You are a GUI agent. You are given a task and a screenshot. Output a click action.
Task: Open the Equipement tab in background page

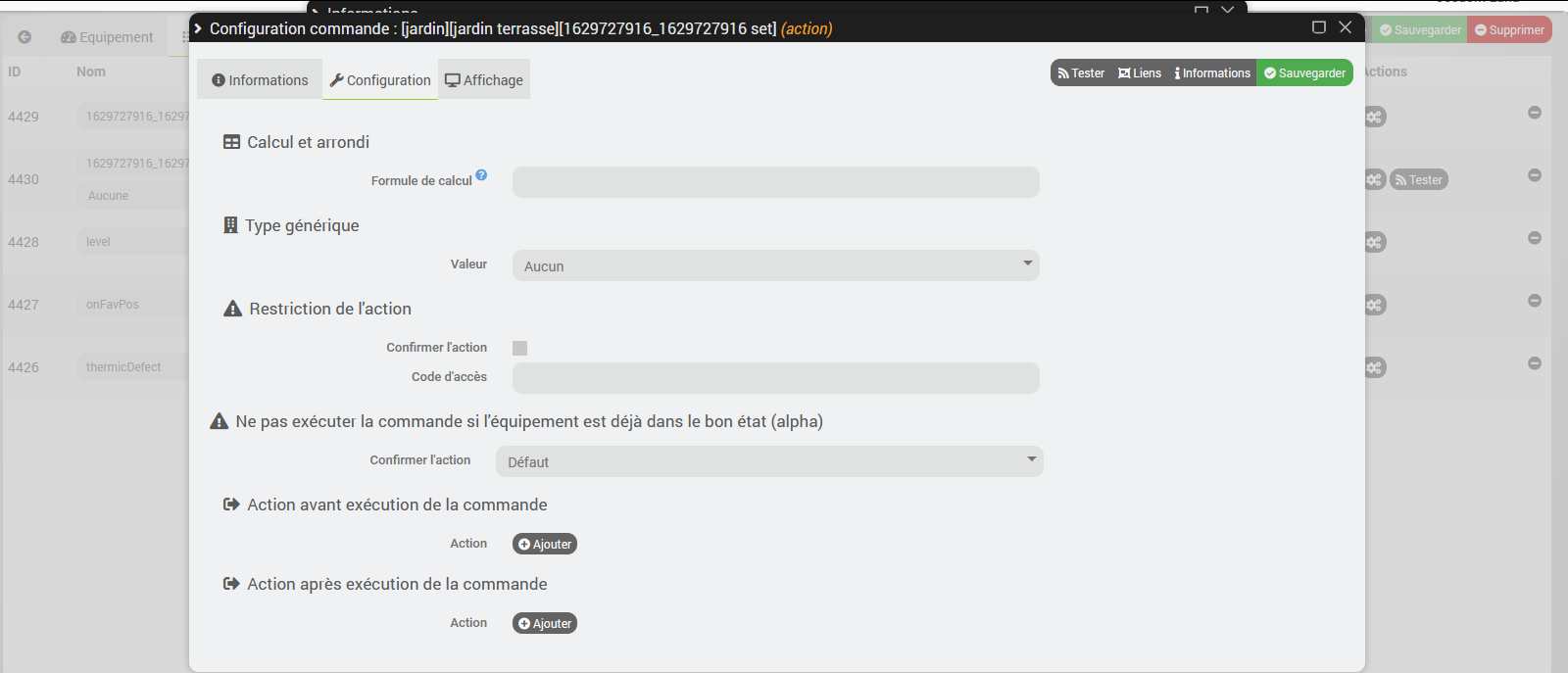pos(107,37)
